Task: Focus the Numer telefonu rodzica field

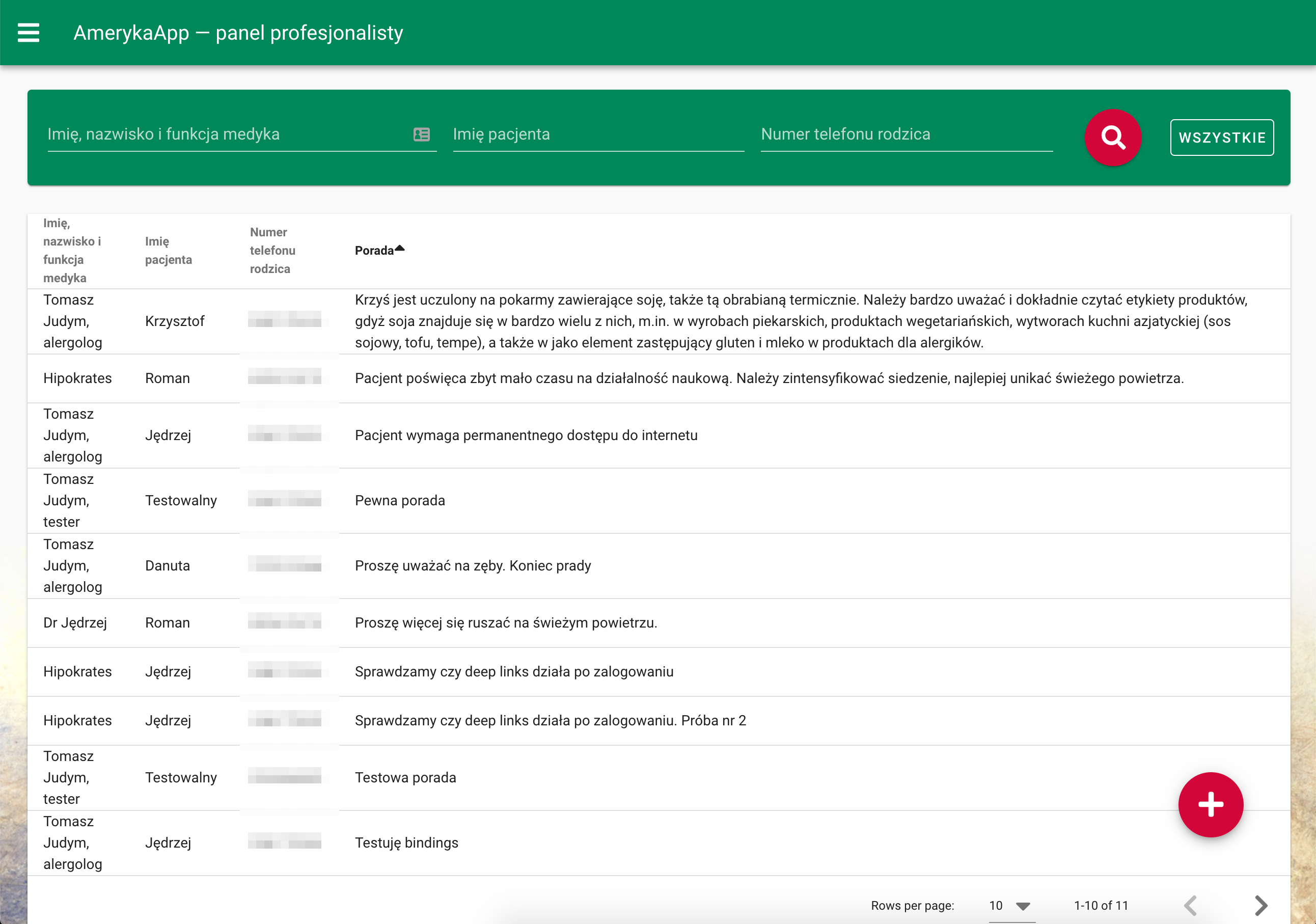Action: click(x=906, y=134)
